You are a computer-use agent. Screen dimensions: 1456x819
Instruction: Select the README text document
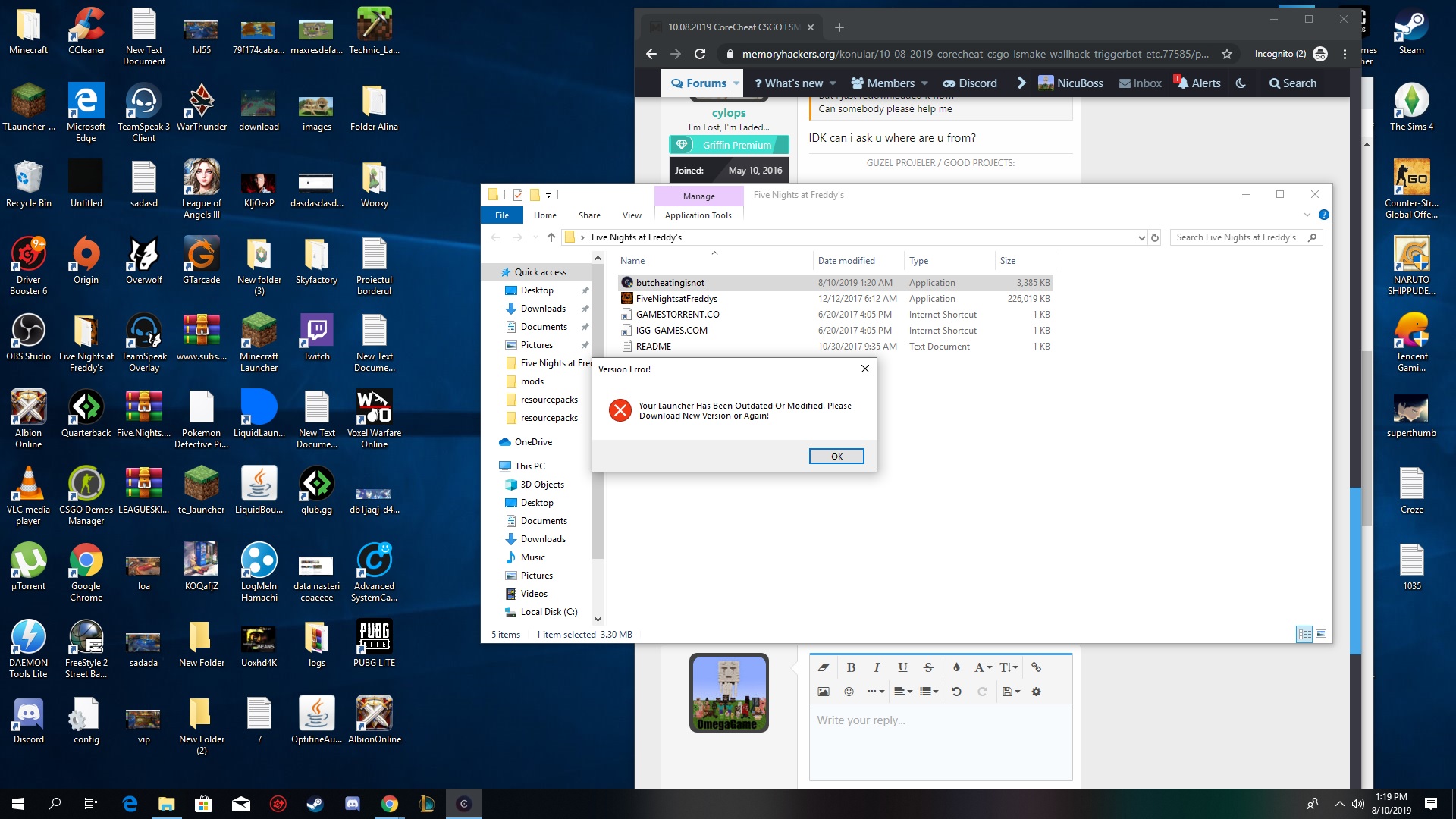[x=835, y=347]
